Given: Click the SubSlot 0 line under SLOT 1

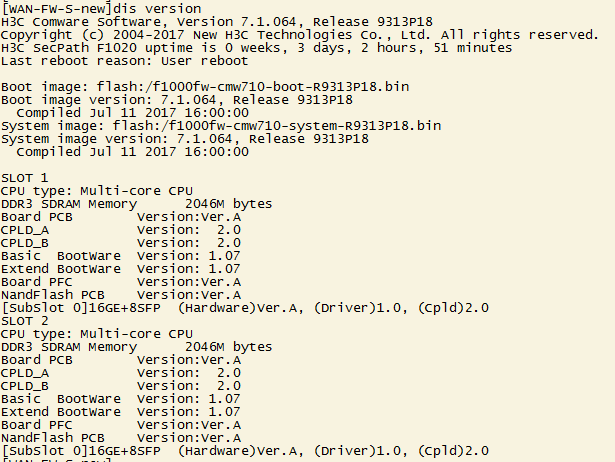Looking at the screenshot, I should 245,307.
